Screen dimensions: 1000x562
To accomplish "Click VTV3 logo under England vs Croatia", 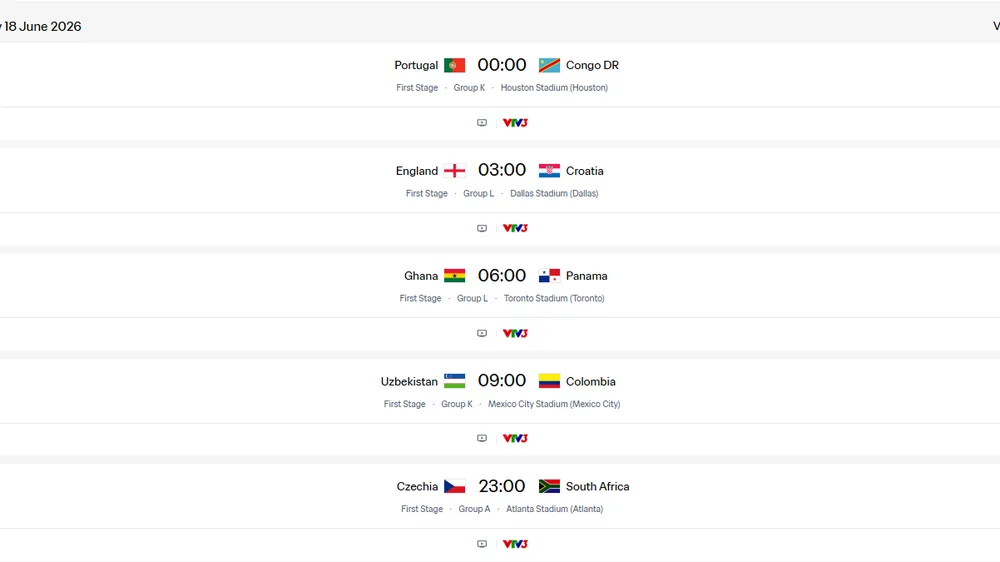I will (515, 228).
